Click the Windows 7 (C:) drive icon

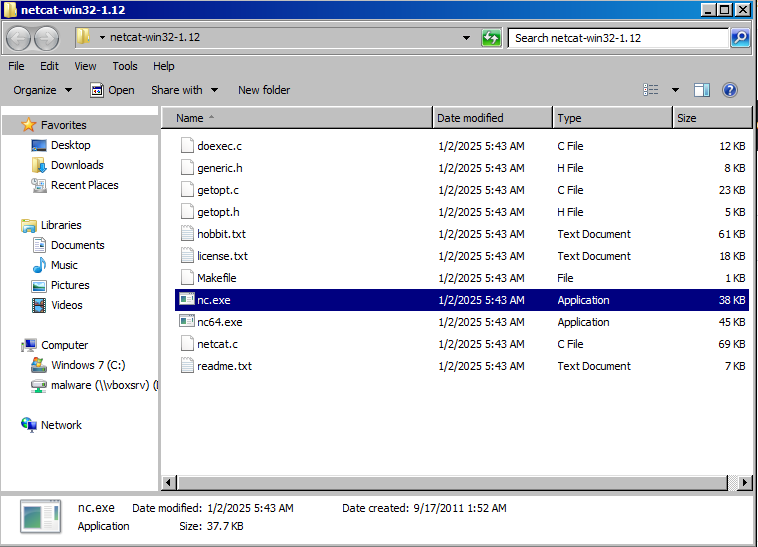(39, 365)
